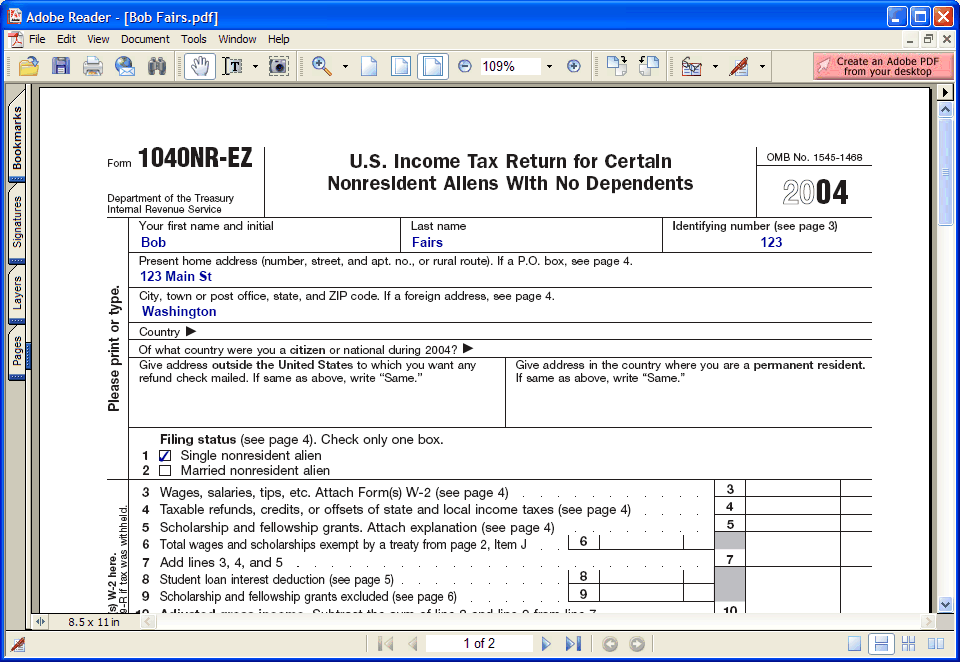Open the form review dropdown arrow
The width and height of the screenshot is (960, 662).
[x=715, y=66]
